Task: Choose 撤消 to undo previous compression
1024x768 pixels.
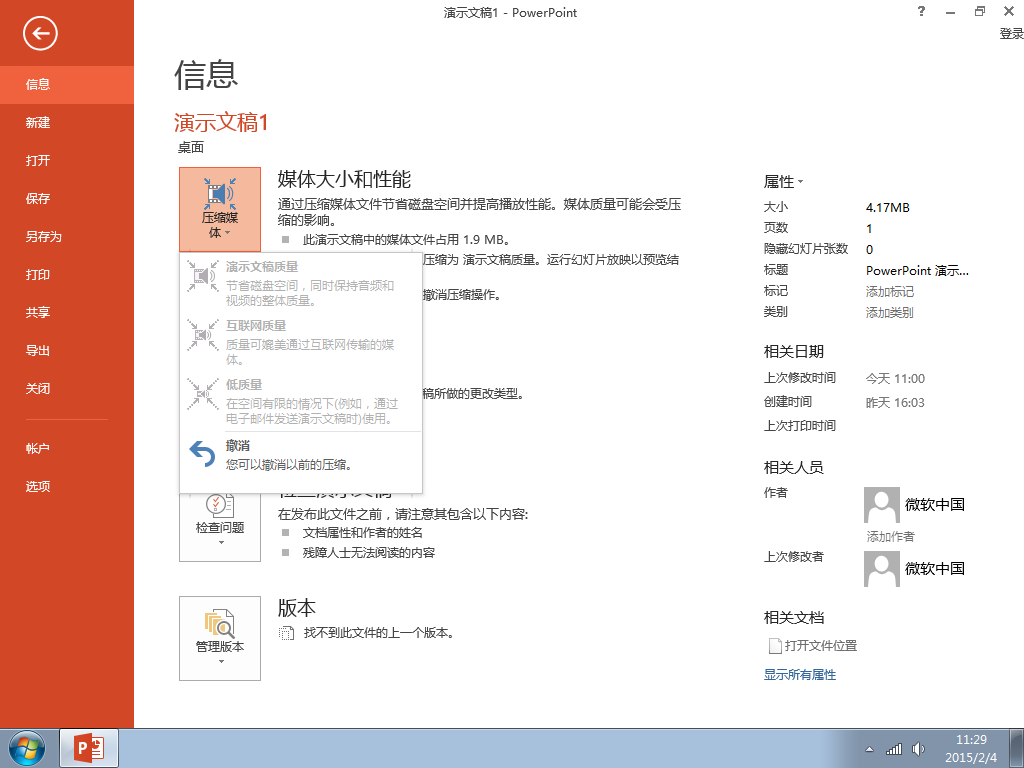Action: [300, 455]
